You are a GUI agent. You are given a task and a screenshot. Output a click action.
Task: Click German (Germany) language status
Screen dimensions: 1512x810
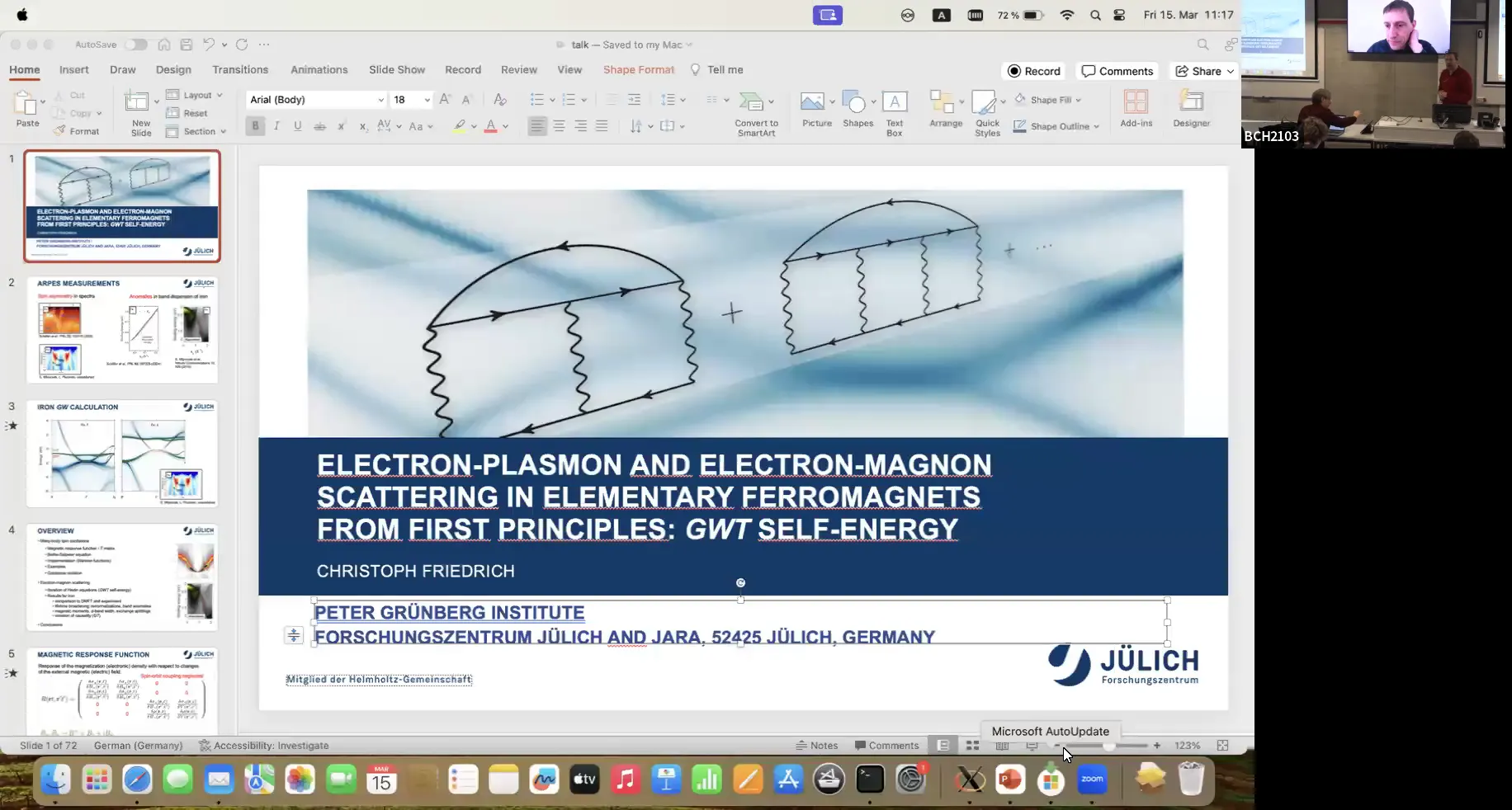[x=138, y=746]
